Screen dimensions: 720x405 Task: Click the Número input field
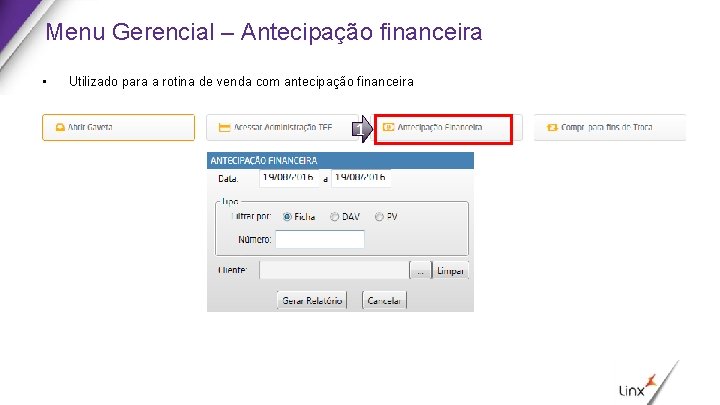[x=320, y=240]
